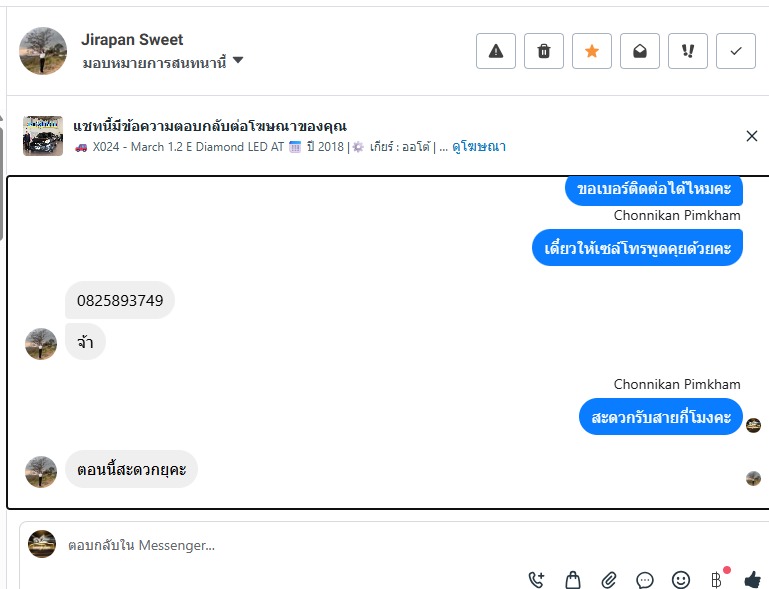Screen dimensions: 769x589
Task: Click the double exclamation priority icon
Action: click(x=688, y=51)
